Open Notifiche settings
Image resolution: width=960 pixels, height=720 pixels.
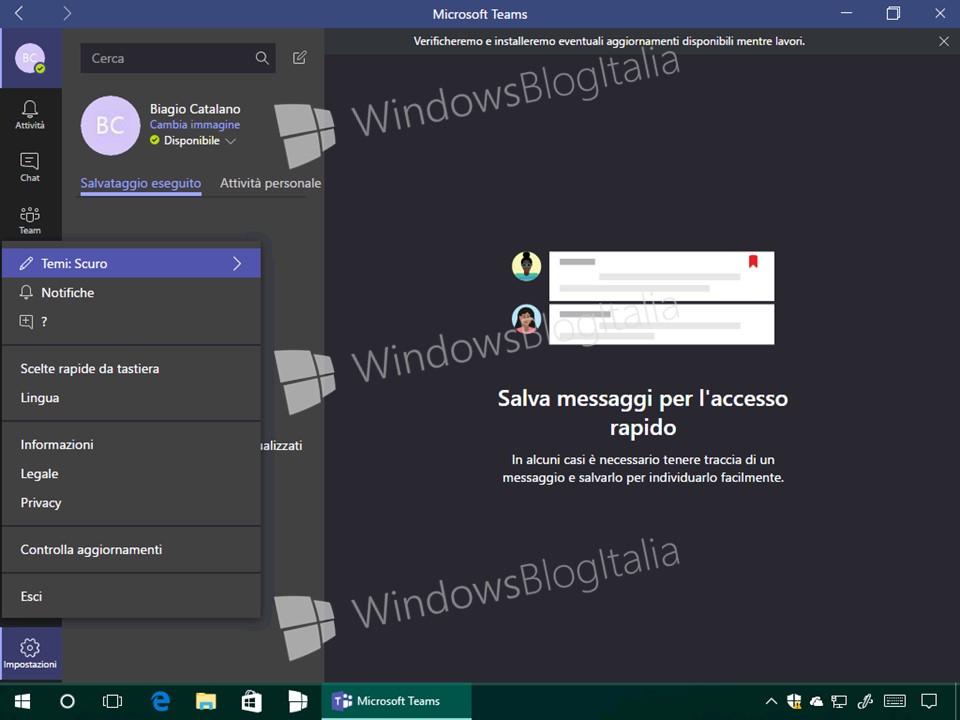[132, 293]
